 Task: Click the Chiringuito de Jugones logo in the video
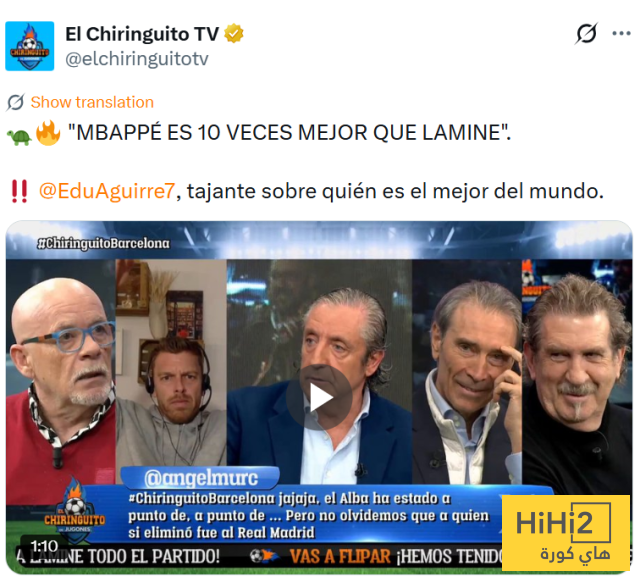[x=75, y=510]
